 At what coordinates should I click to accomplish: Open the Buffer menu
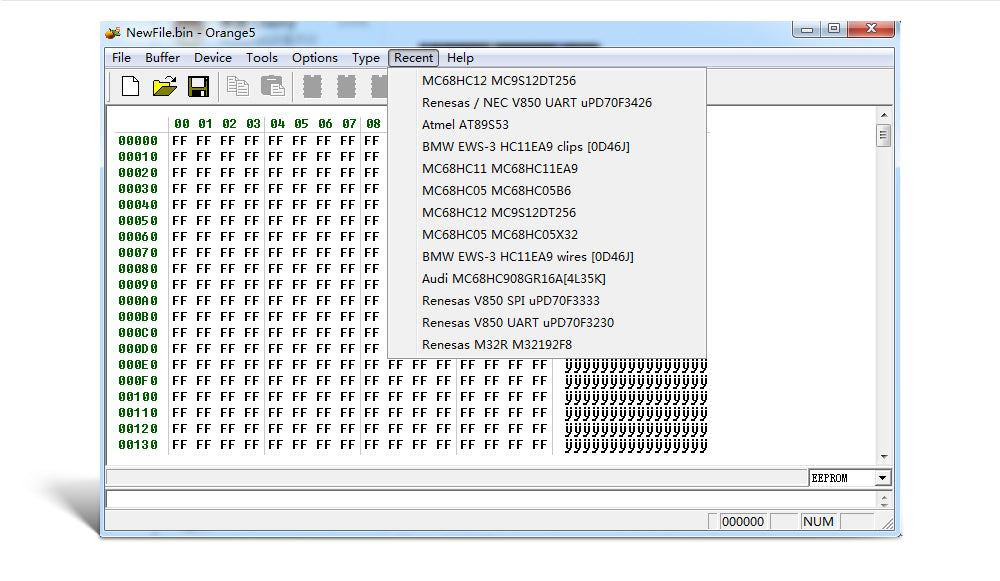coord(162,58)
